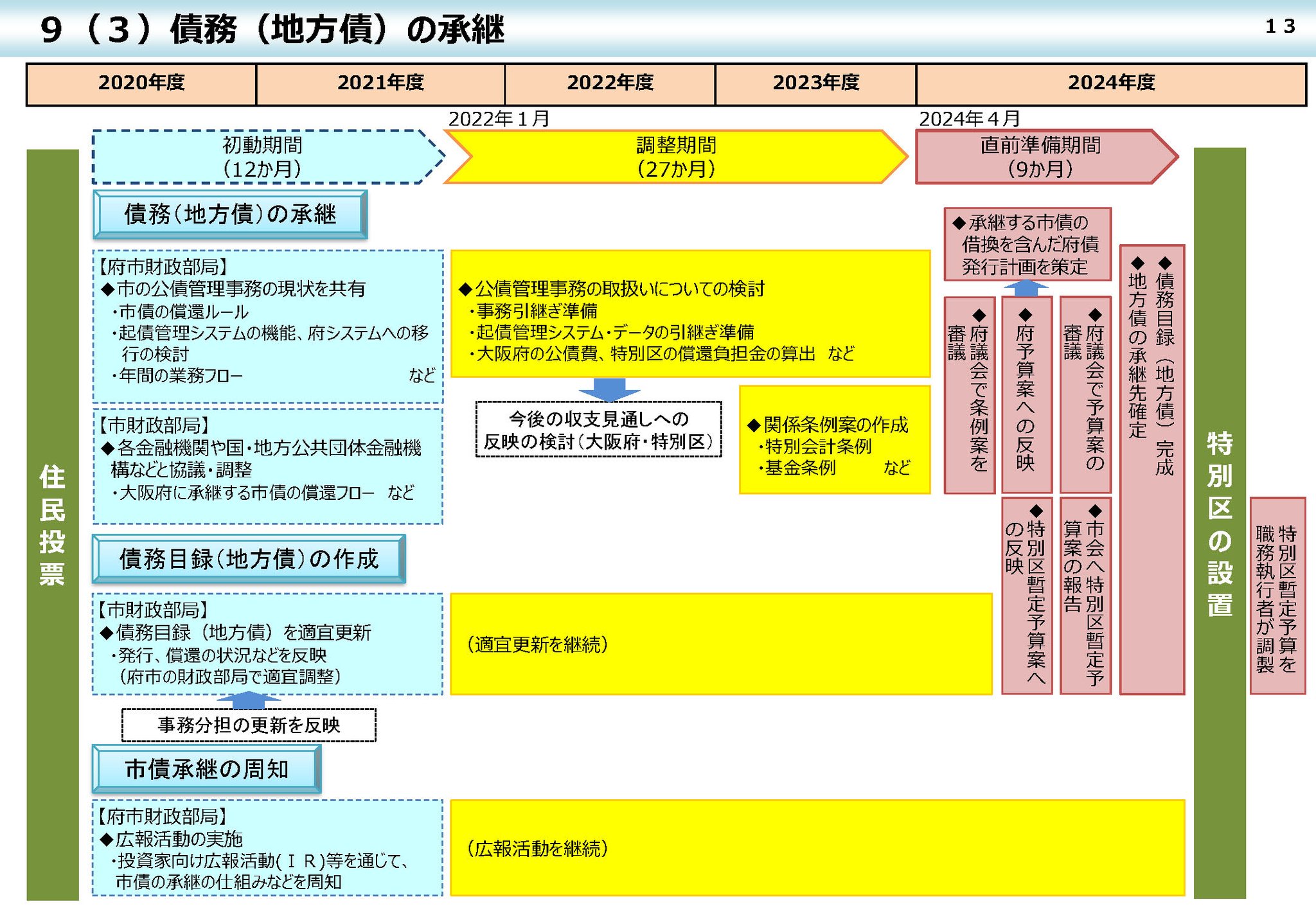
Task: Click the 債務目録(地方債)の作成 title button
Action: [x=249, y=559]
